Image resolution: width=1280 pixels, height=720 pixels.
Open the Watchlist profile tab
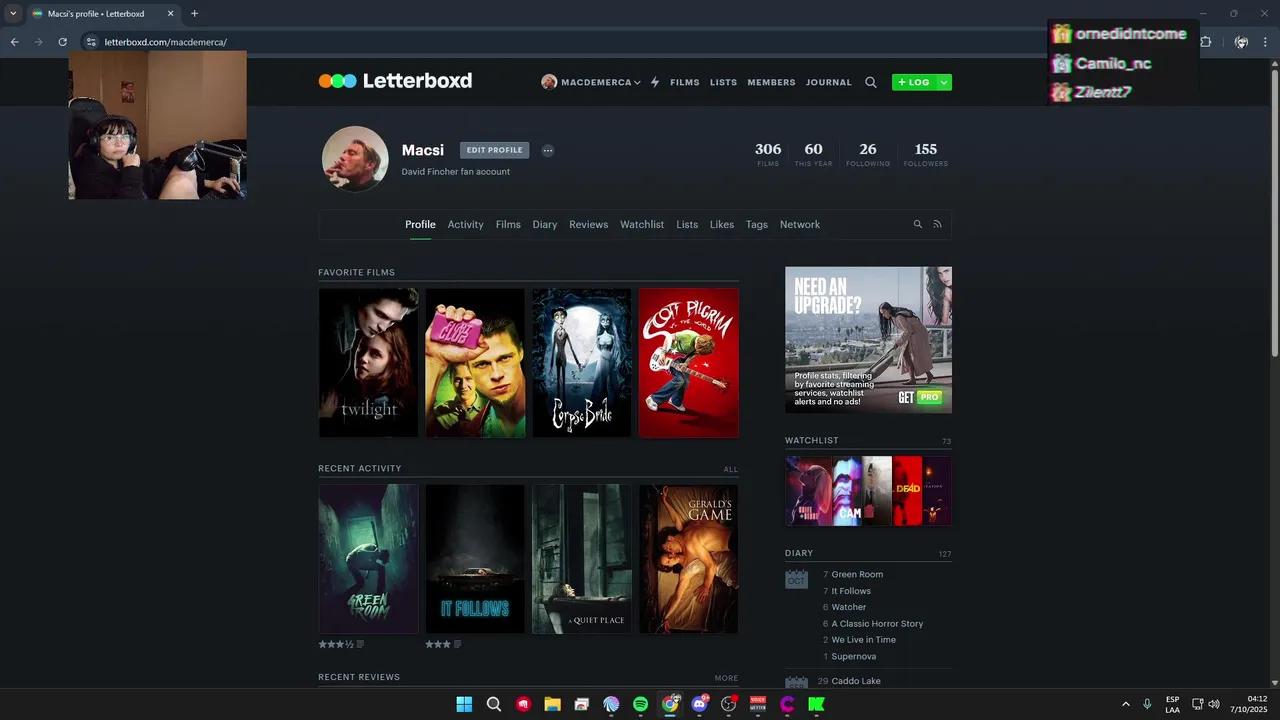point(641,225)
